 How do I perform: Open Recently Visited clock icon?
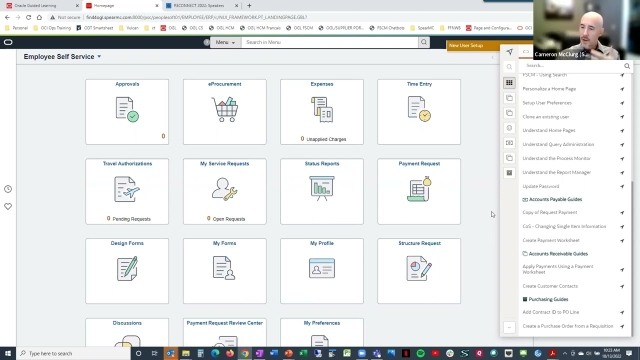point(8,189)
